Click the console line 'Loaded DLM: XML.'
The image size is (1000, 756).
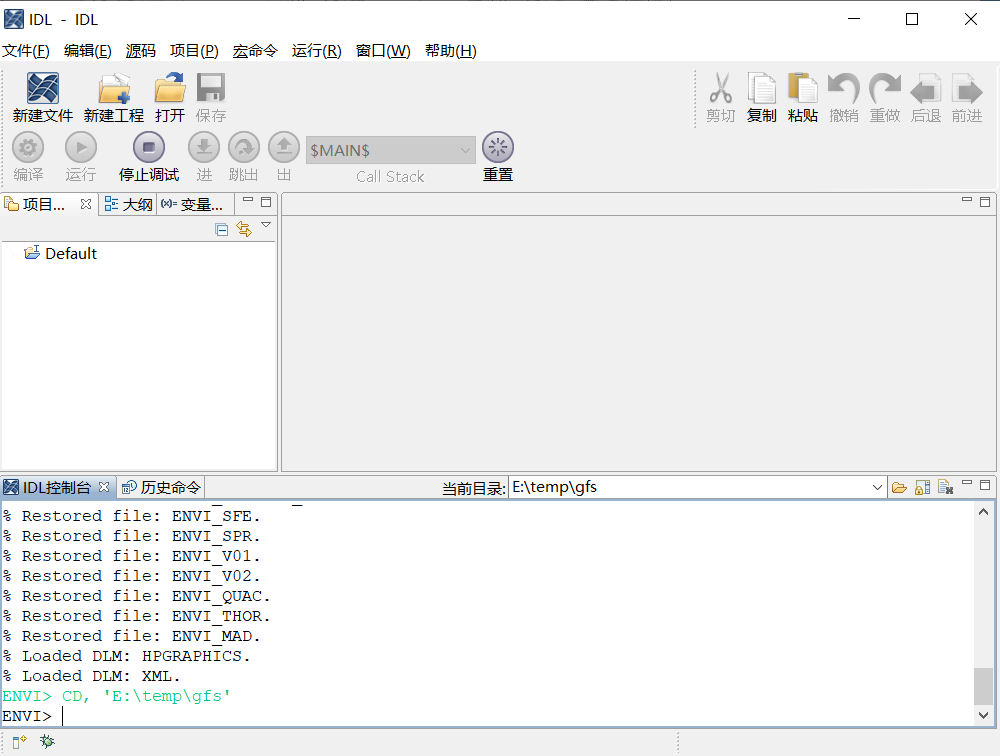(x=91, y=676)
